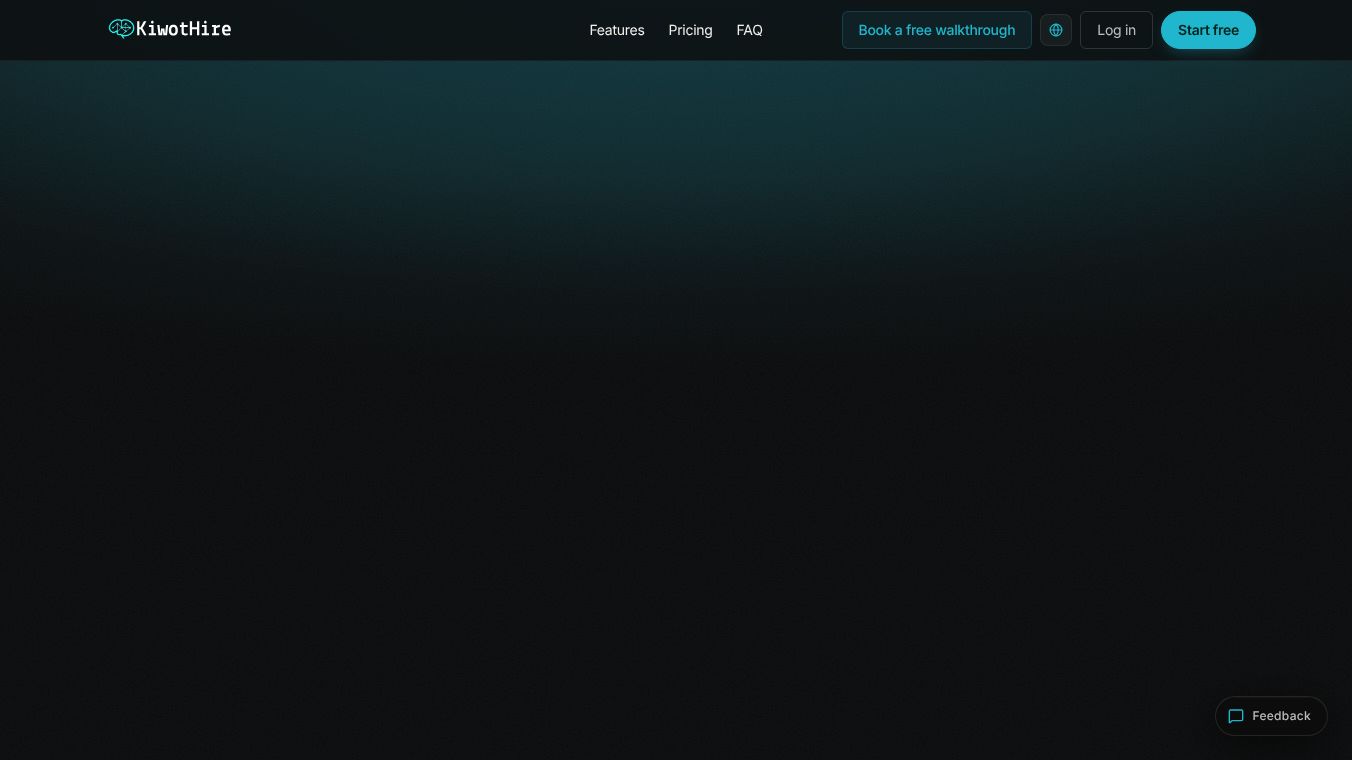Click the chat bubble icon in Feedback
The image size is (1352, 760).
point(1236,716)
